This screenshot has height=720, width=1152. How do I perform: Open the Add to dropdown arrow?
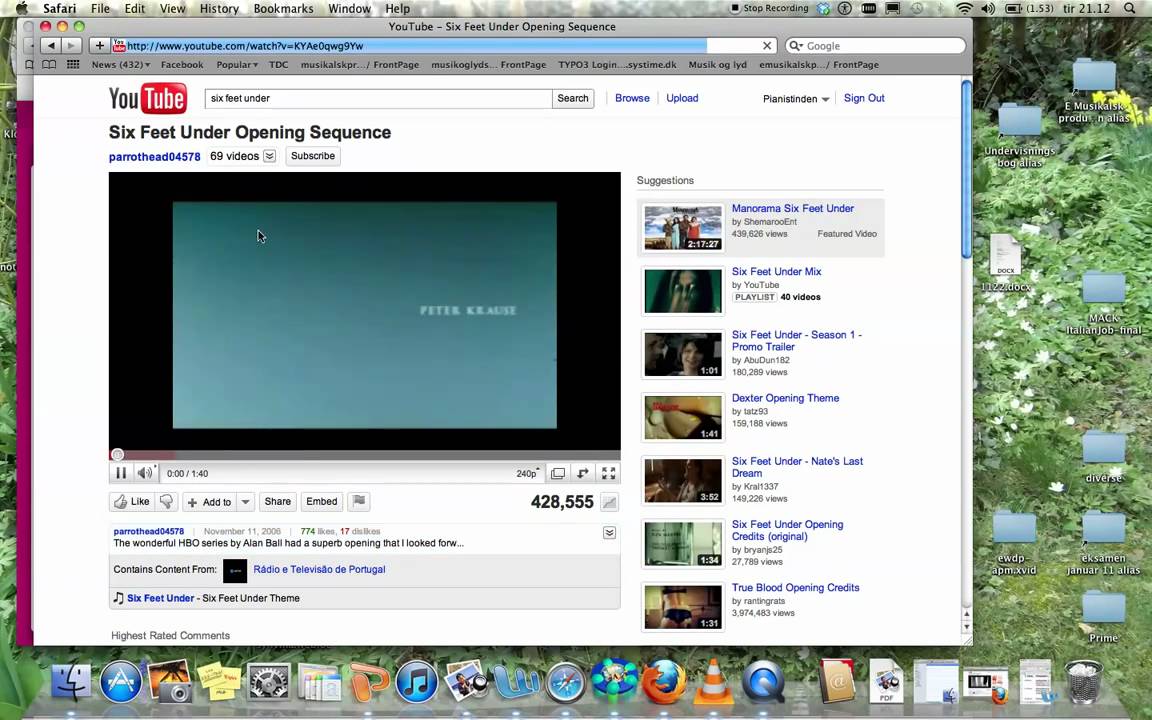245,502
